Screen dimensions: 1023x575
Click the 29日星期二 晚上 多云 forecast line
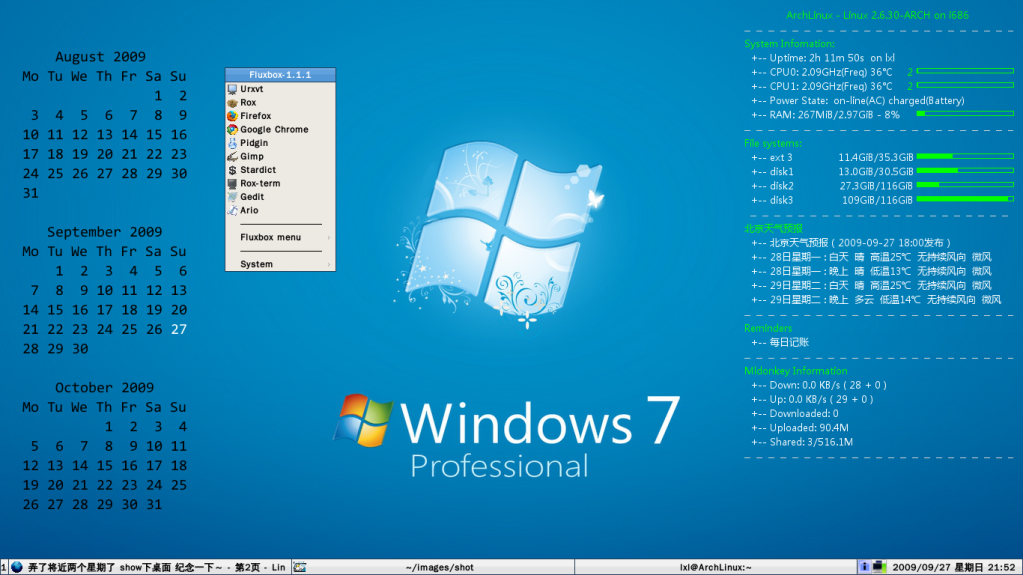point(876,300)
